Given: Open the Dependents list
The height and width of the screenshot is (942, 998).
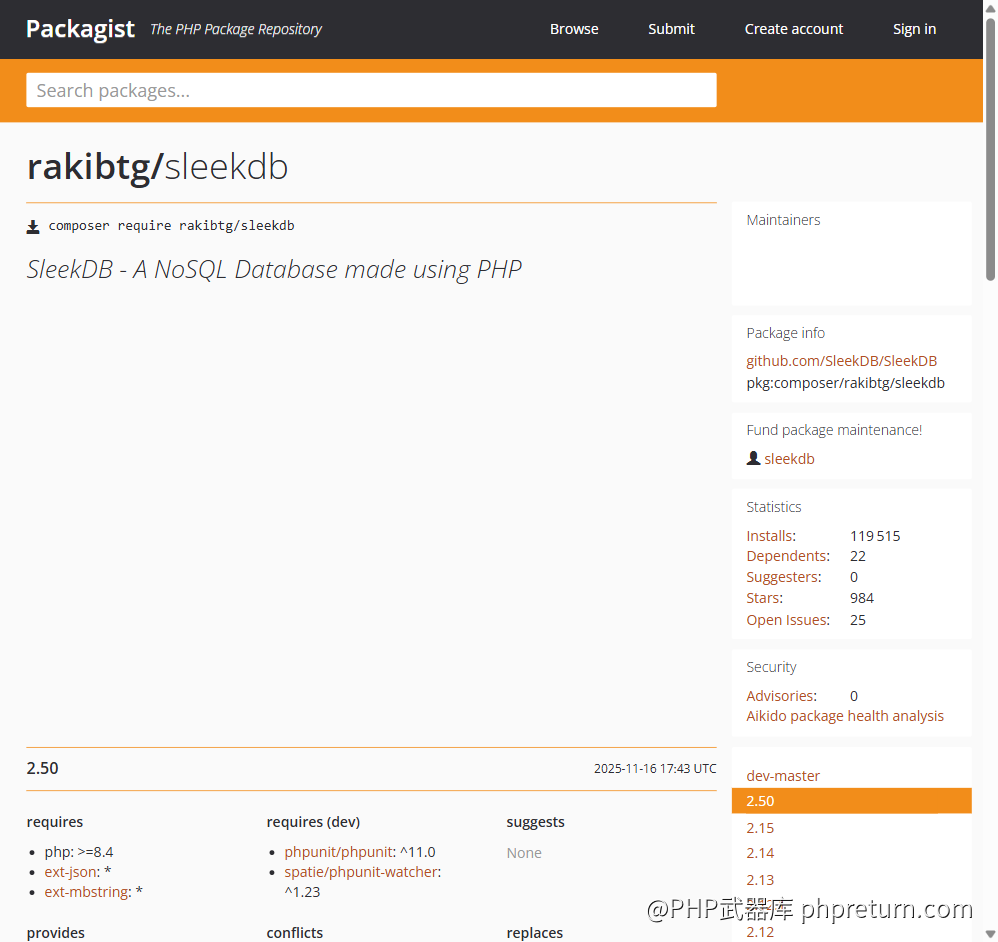Looking at the screenshot, I should tap(788, 556).
